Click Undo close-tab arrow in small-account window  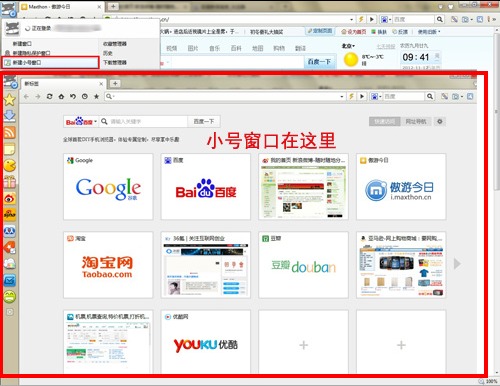(x=73, y=96)
